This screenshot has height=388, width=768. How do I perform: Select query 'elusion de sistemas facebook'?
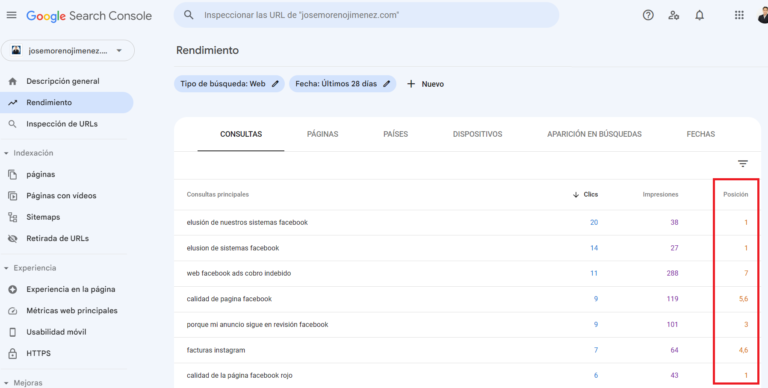tap(233, 248)
